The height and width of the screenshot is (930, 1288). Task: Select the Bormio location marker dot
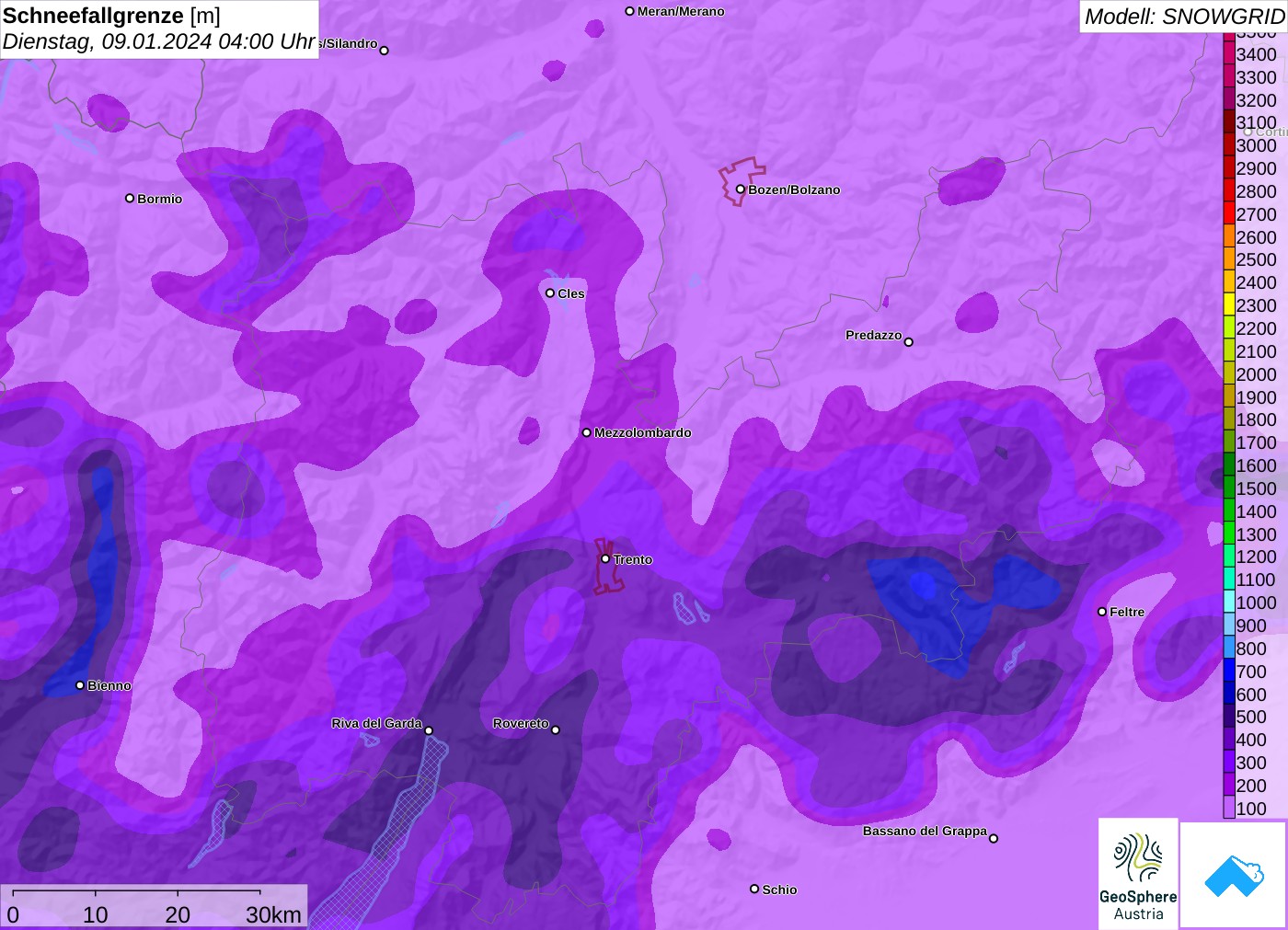pyautogui.click(x=130, y=198)
